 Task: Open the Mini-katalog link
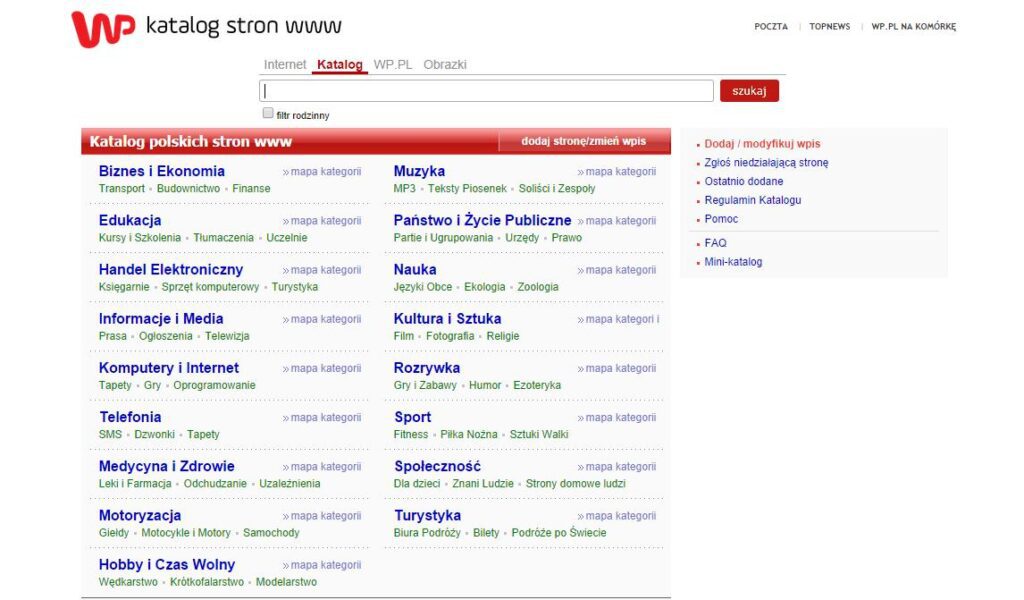coord(733,262)
